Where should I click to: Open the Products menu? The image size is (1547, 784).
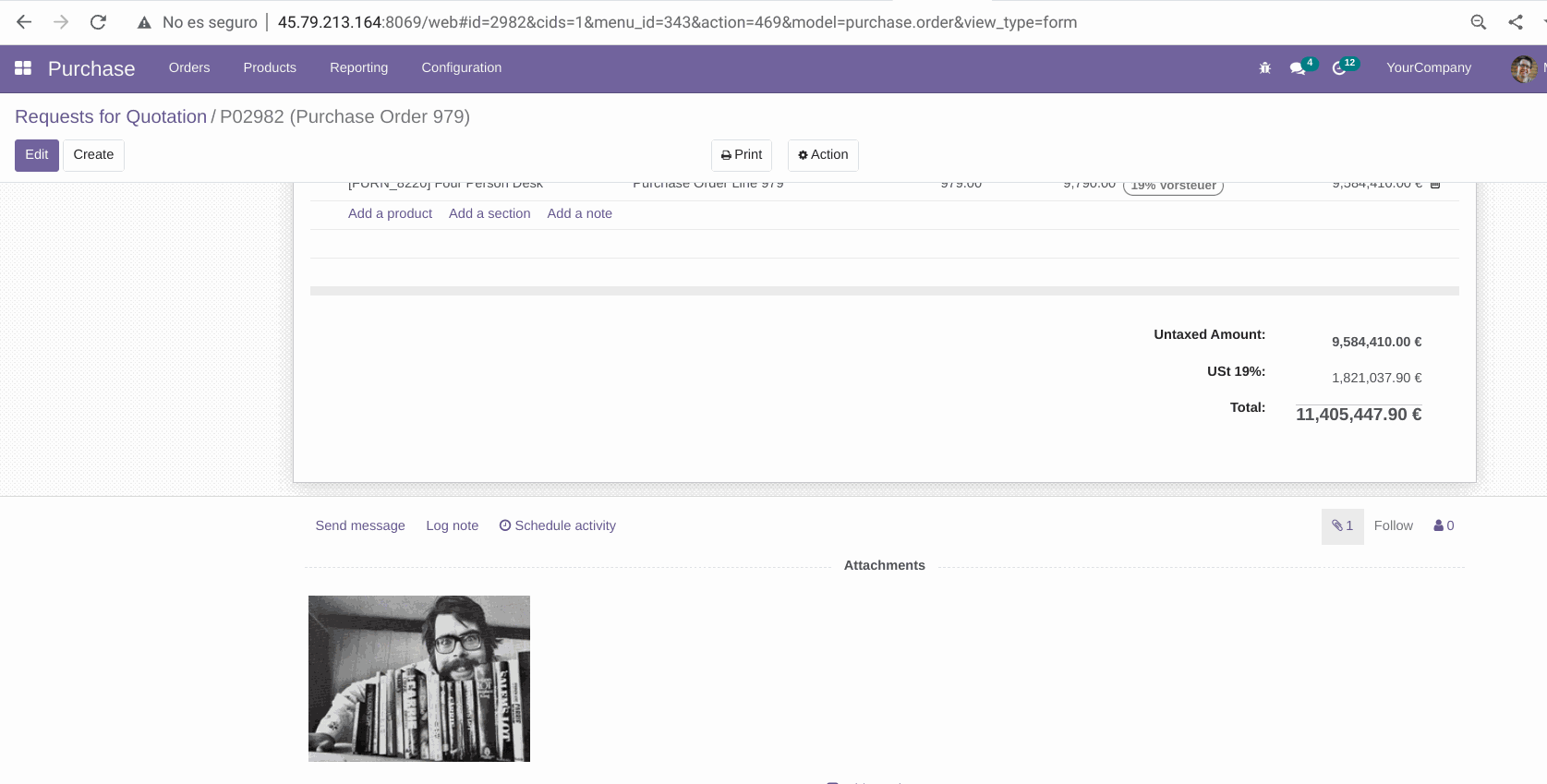270,68
